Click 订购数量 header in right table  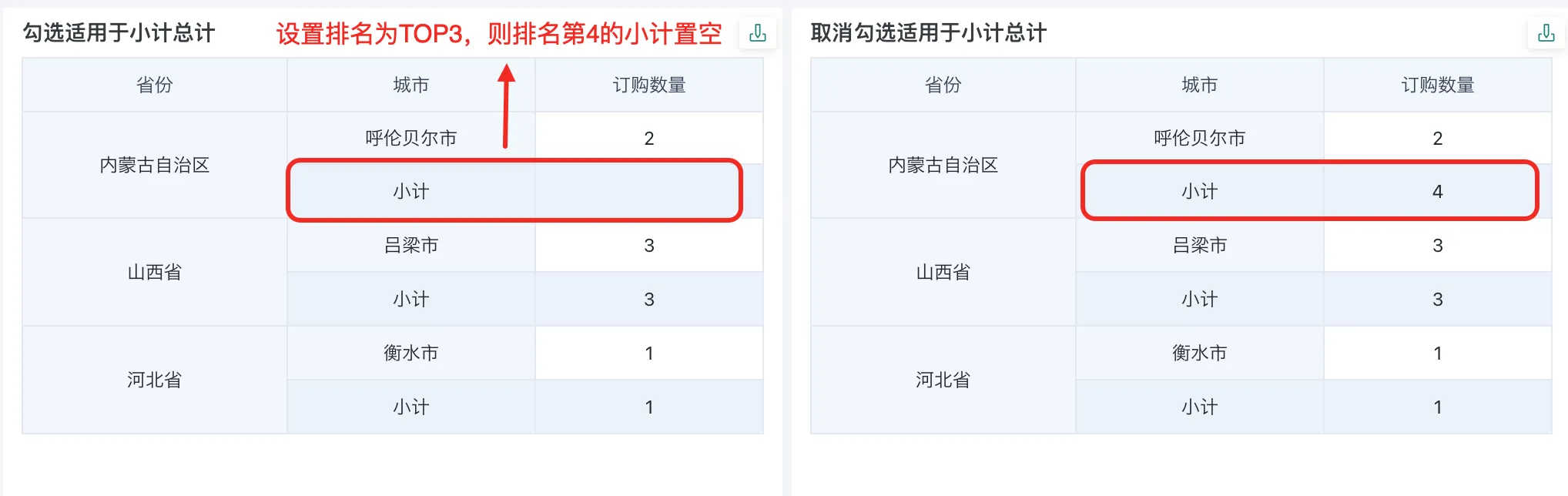click(x=1438, y=85)
